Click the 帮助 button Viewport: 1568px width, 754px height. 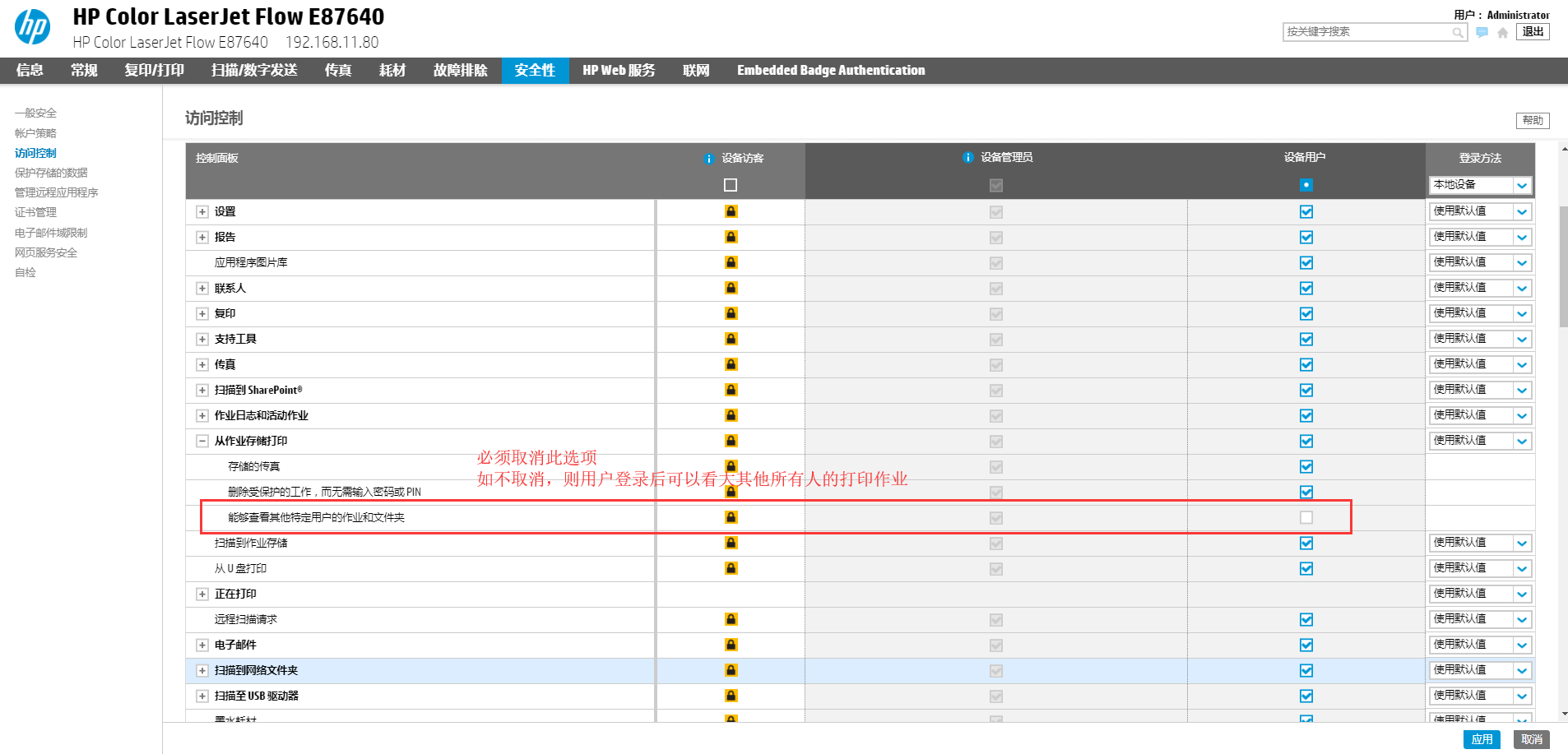pyautogui.click(x=1533, y=120)
